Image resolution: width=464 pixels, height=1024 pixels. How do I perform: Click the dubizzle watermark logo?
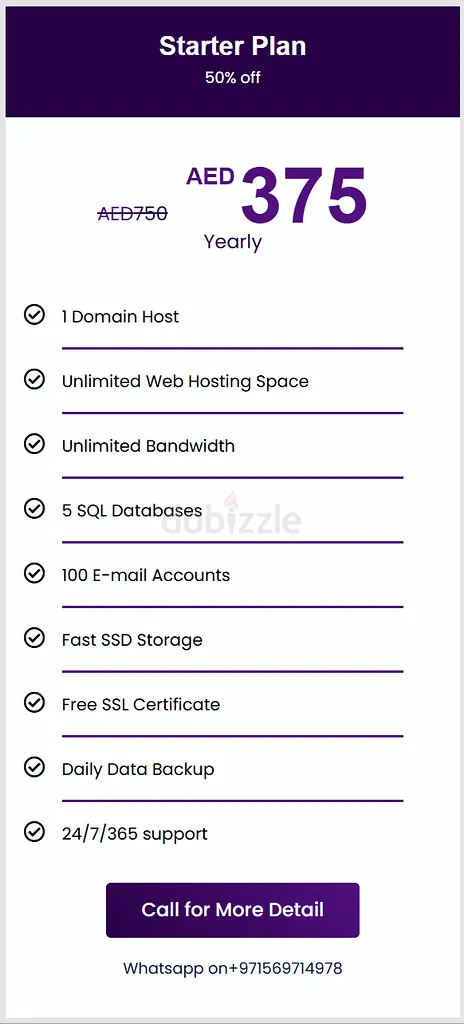point(232,517)
